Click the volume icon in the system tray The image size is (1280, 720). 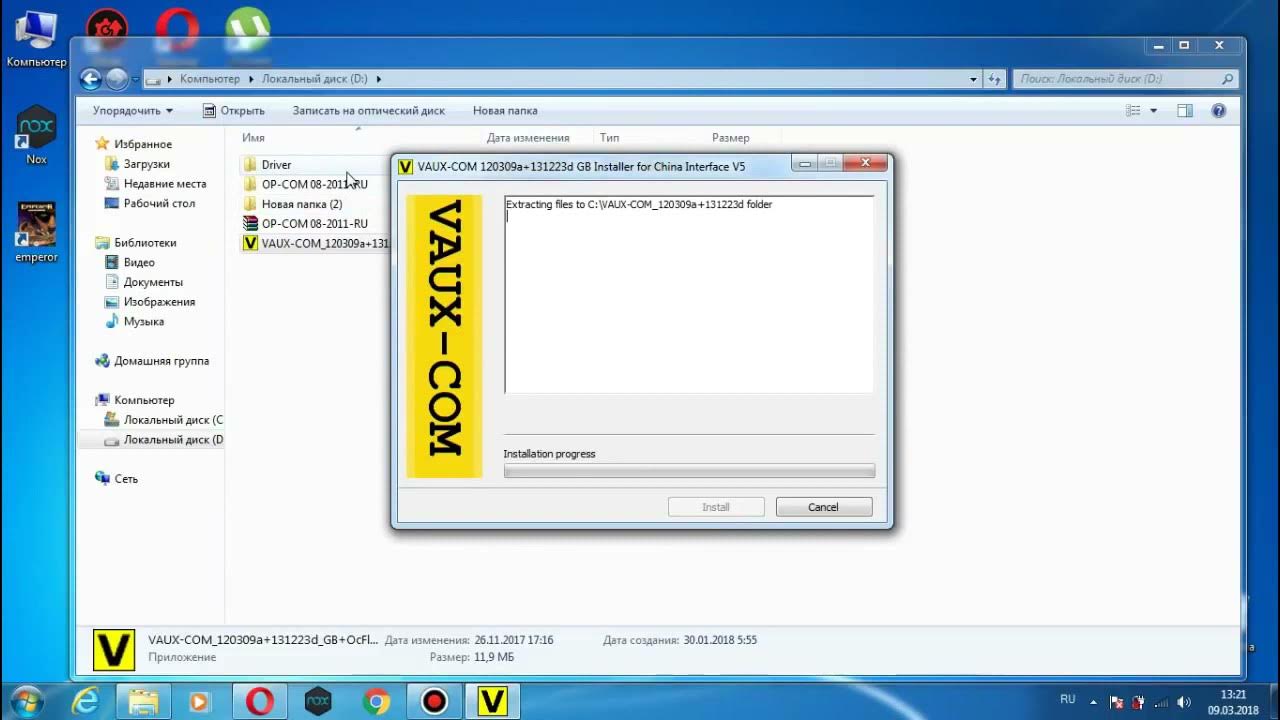point(1184,702)
